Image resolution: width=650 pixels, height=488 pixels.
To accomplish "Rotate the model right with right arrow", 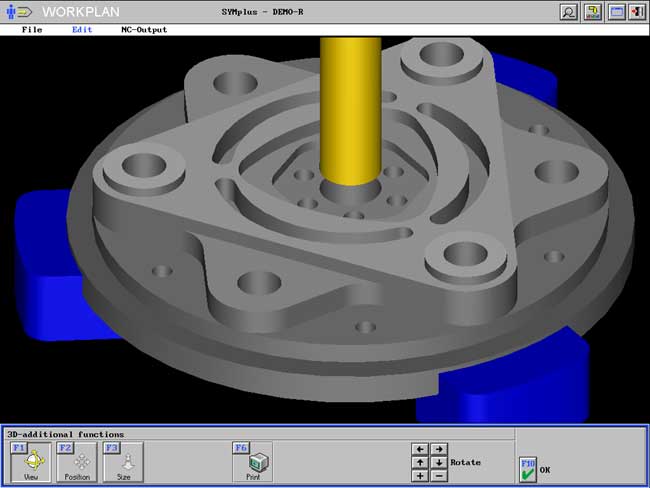I will [438, 450].
